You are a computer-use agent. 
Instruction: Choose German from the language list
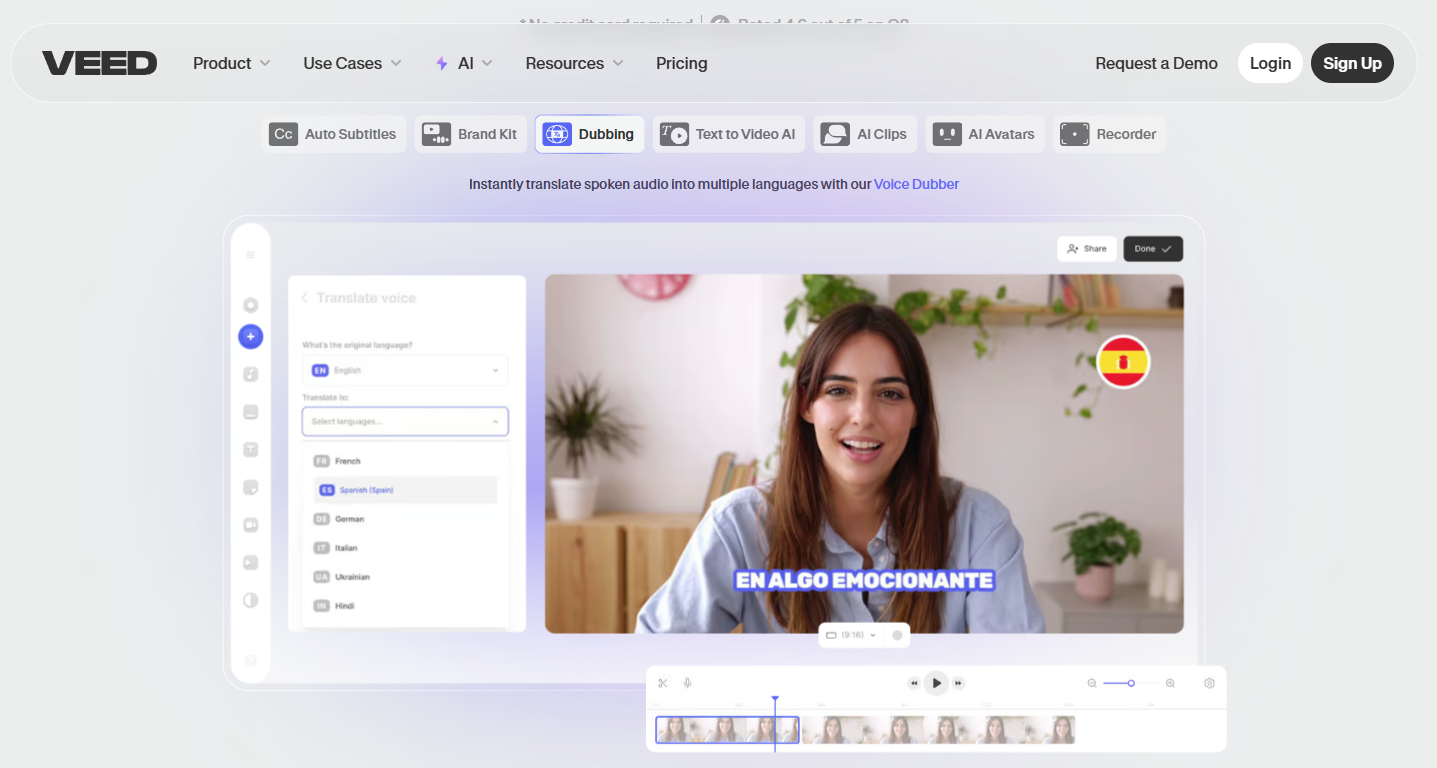(405, 519)
